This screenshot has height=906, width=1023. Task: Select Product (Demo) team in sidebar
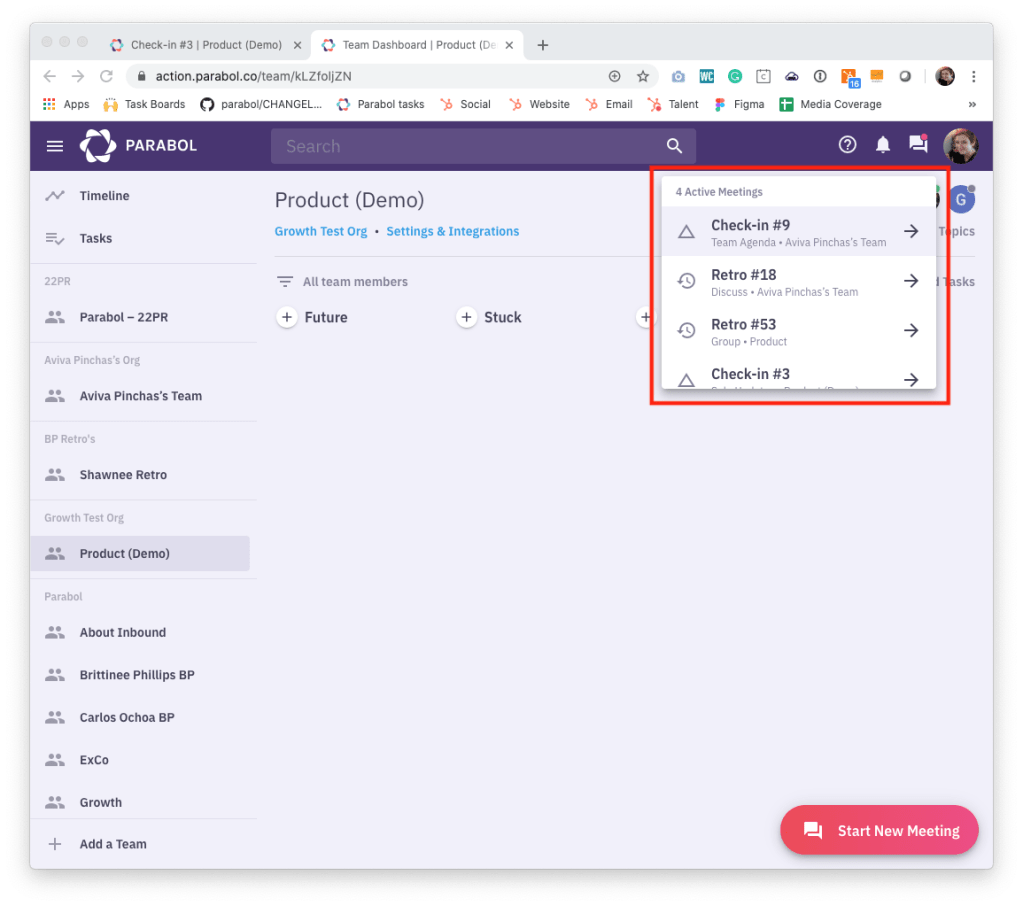[x=140, y=553]
